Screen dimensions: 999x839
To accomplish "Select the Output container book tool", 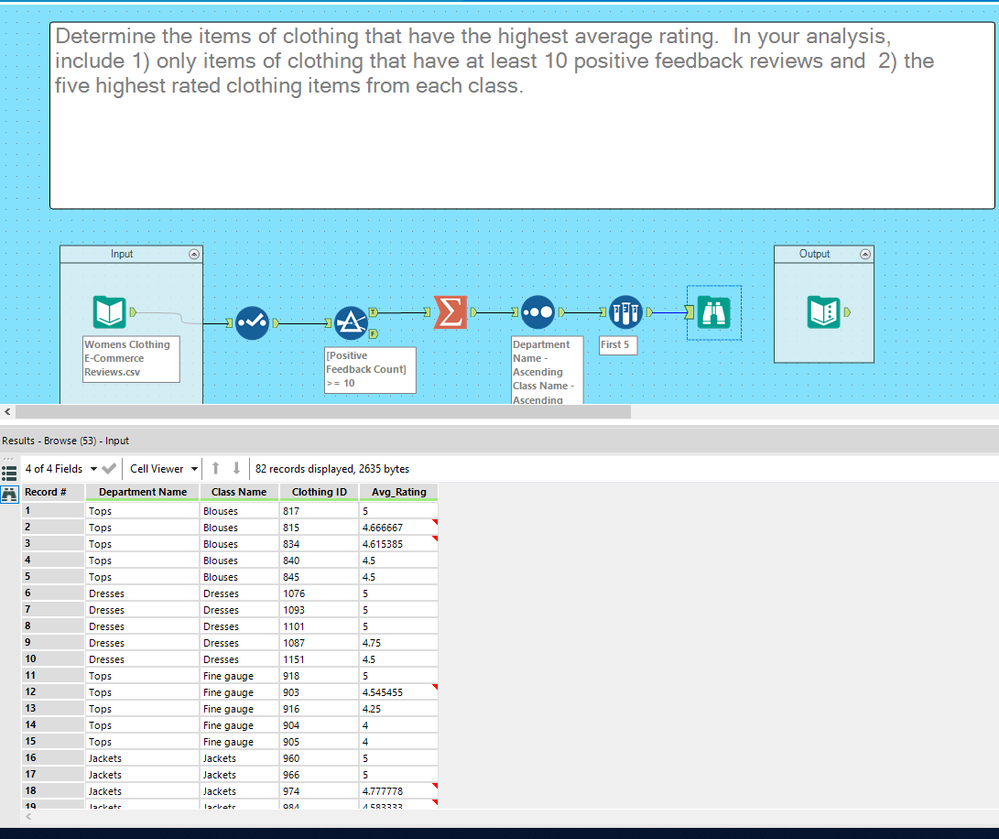I will [x=824, y=312].
